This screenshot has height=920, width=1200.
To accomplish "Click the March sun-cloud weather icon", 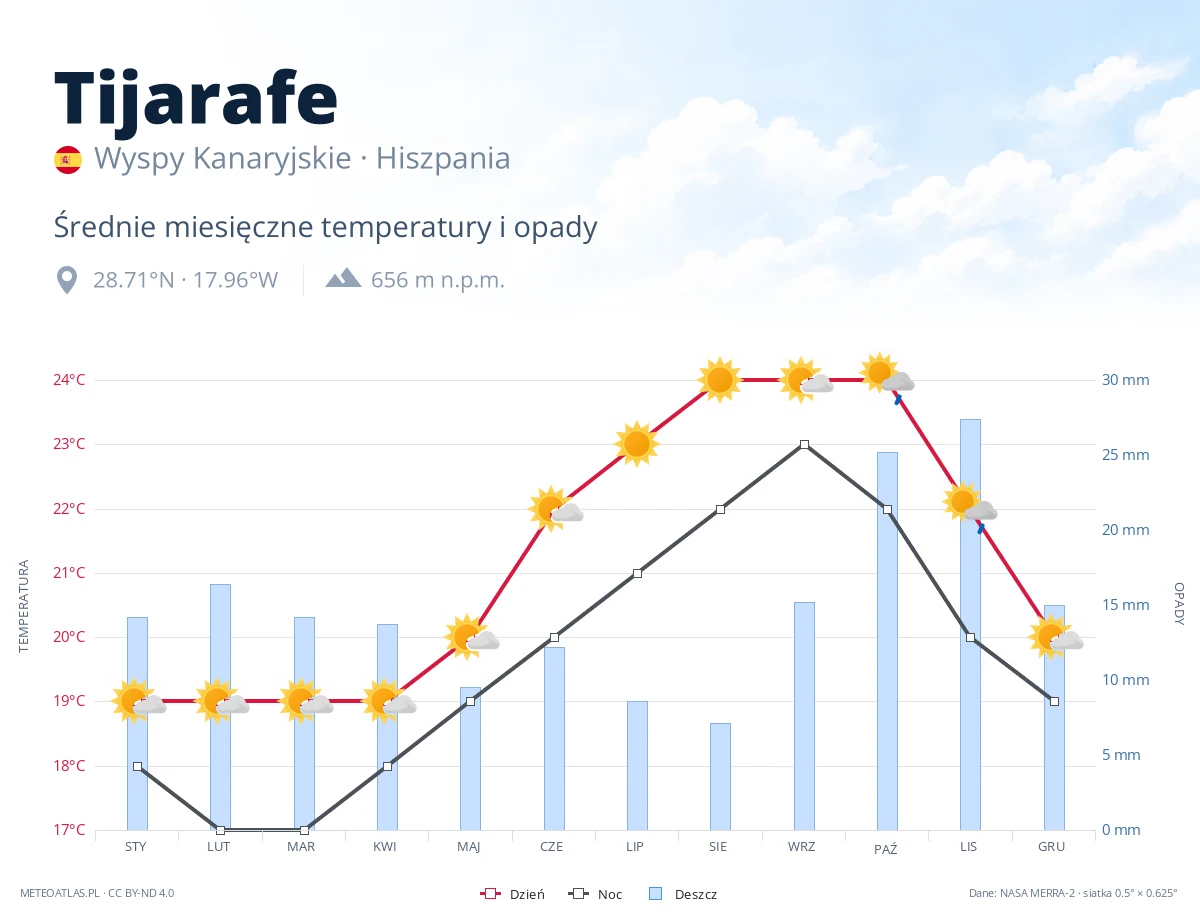I will click(307, 701).
